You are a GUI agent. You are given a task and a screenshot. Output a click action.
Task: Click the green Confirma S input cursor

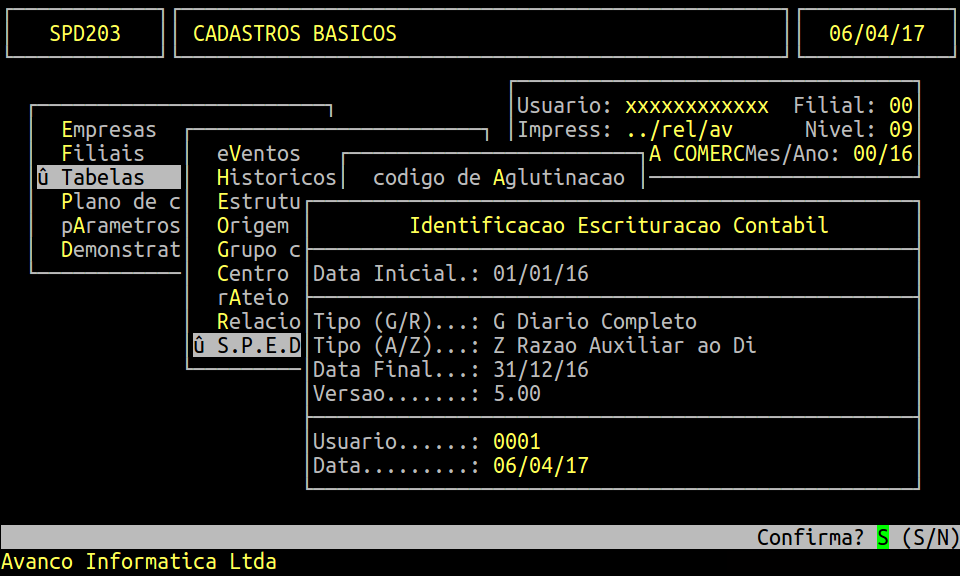(883, 538)
